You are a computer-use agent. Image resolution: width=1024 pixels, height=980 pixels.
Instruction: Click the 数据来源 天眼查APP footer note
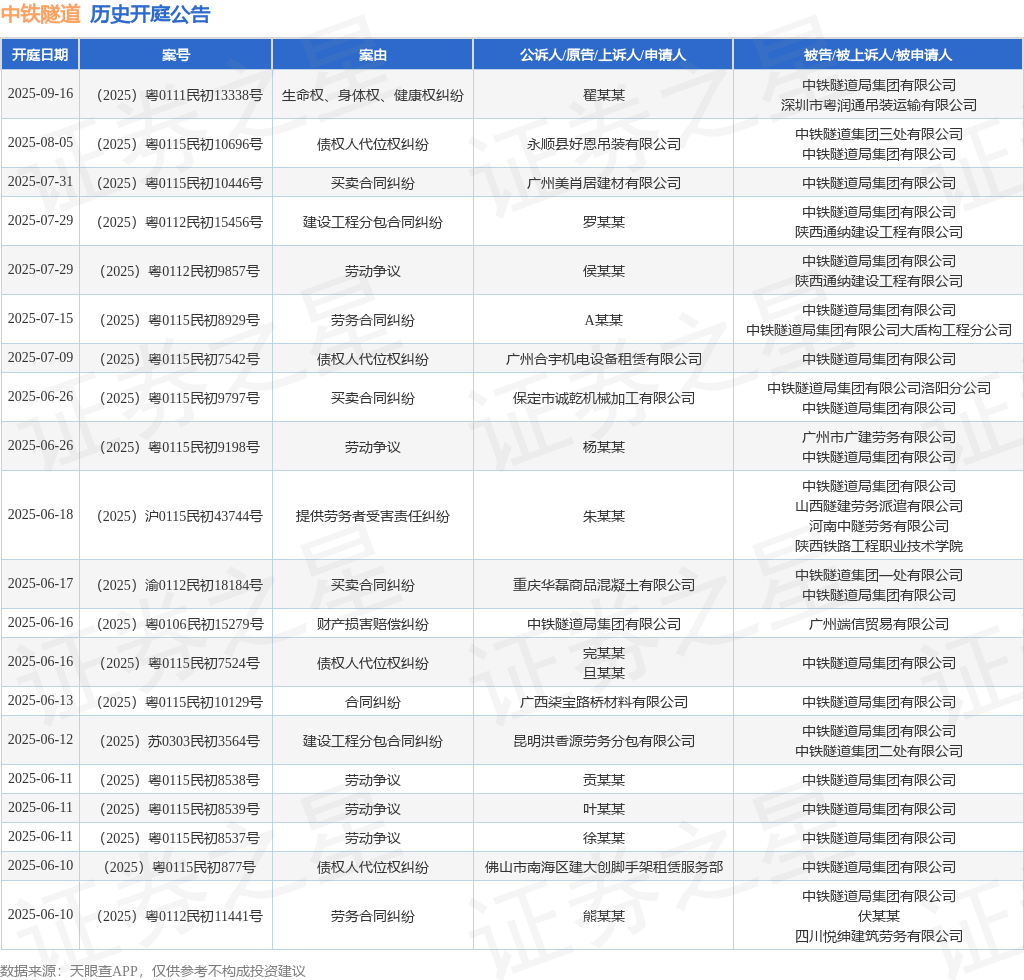[153, 971]
